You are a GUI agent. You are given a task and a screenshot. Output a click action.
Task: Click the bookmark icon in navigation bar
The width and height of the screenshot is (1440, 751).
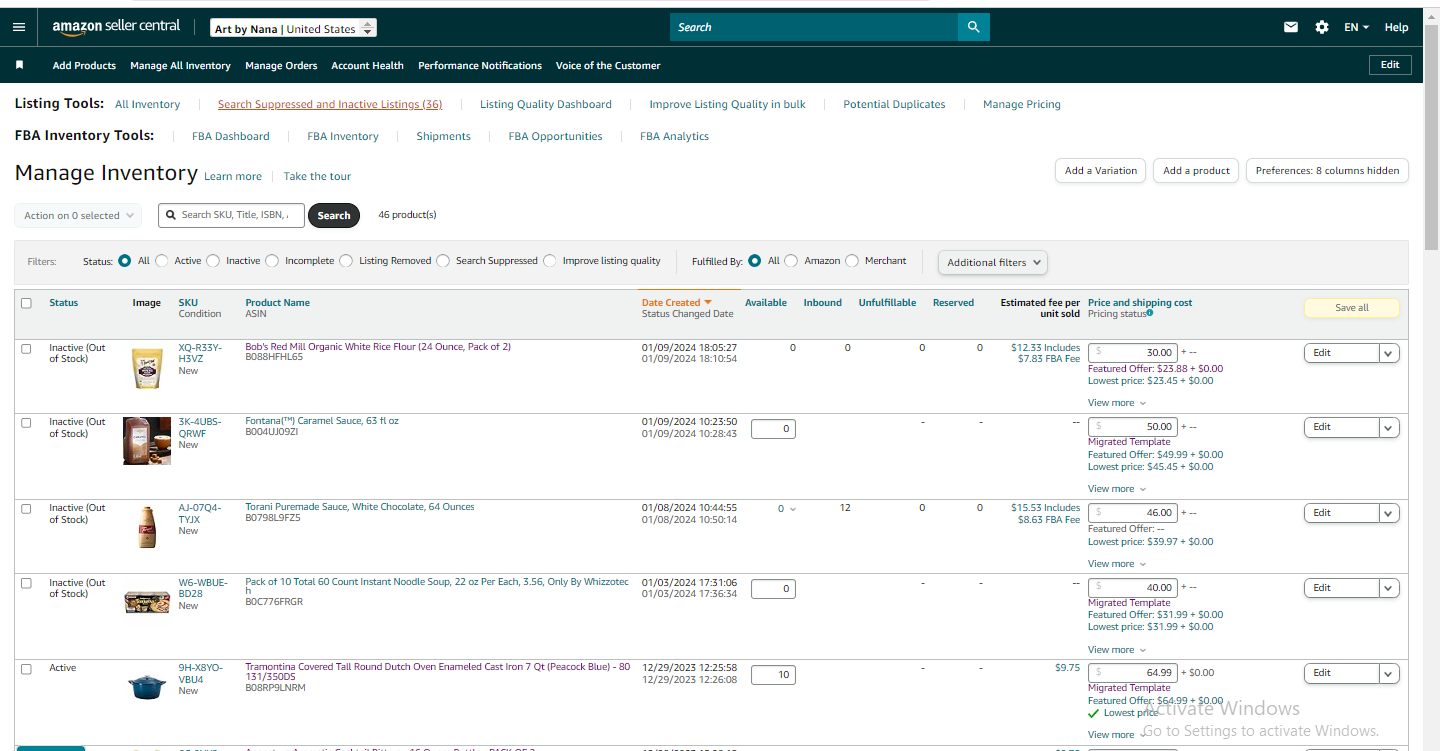(19, 65)
